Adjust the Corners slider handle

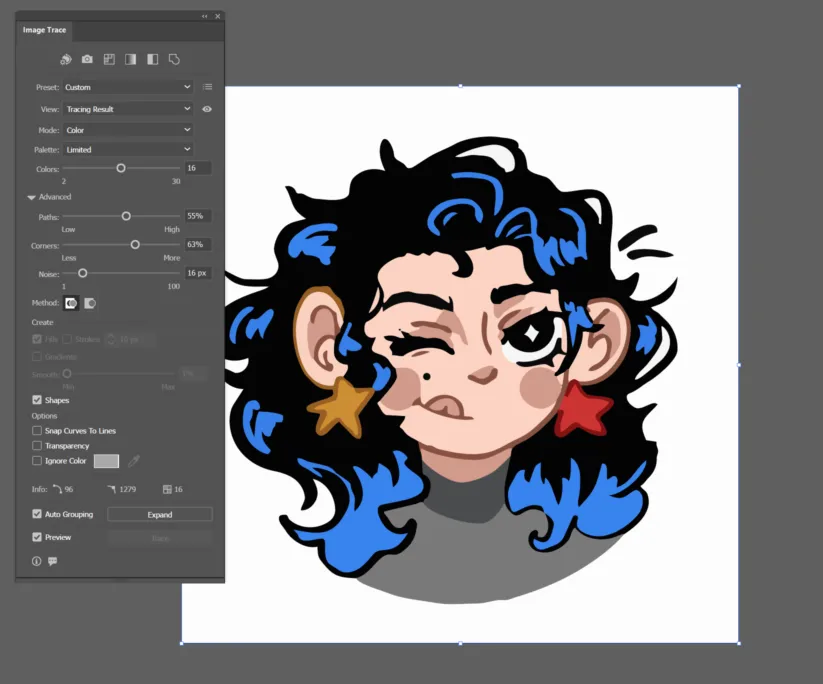point(135,245)
